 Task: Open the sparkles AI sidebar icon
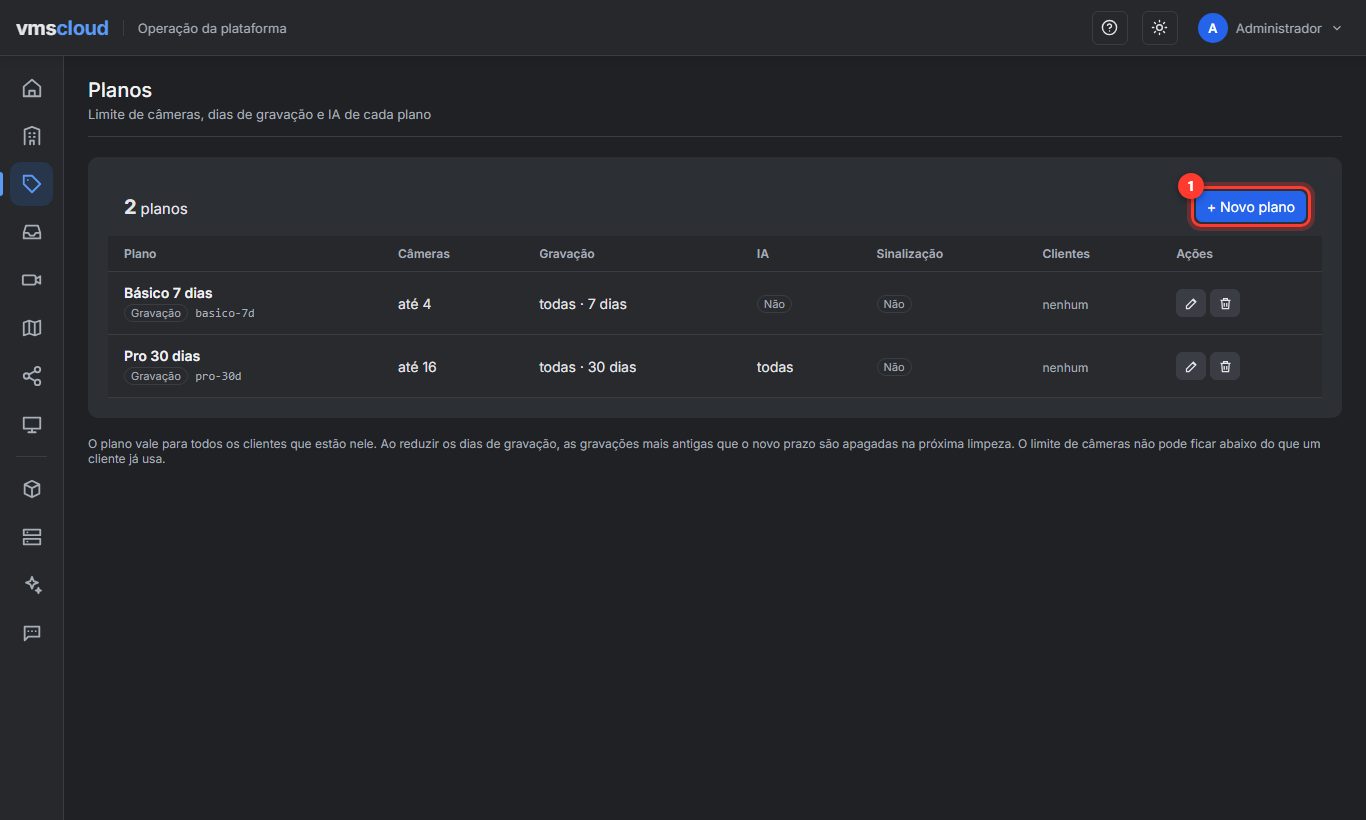[x=32, y=585]
